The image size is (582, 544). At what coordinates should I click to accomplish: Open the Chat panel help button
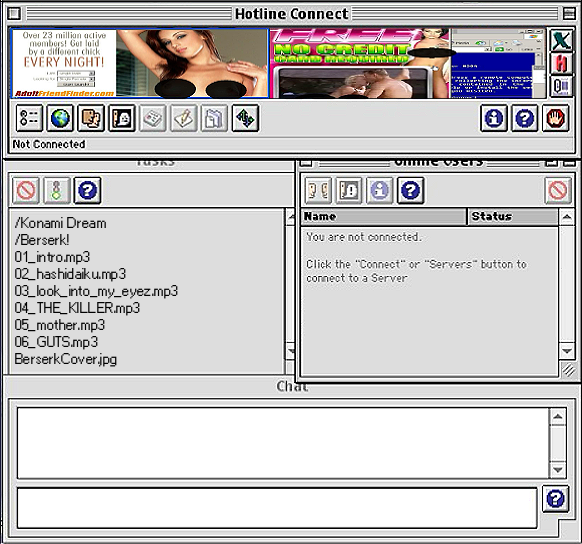tap(556, 499)
